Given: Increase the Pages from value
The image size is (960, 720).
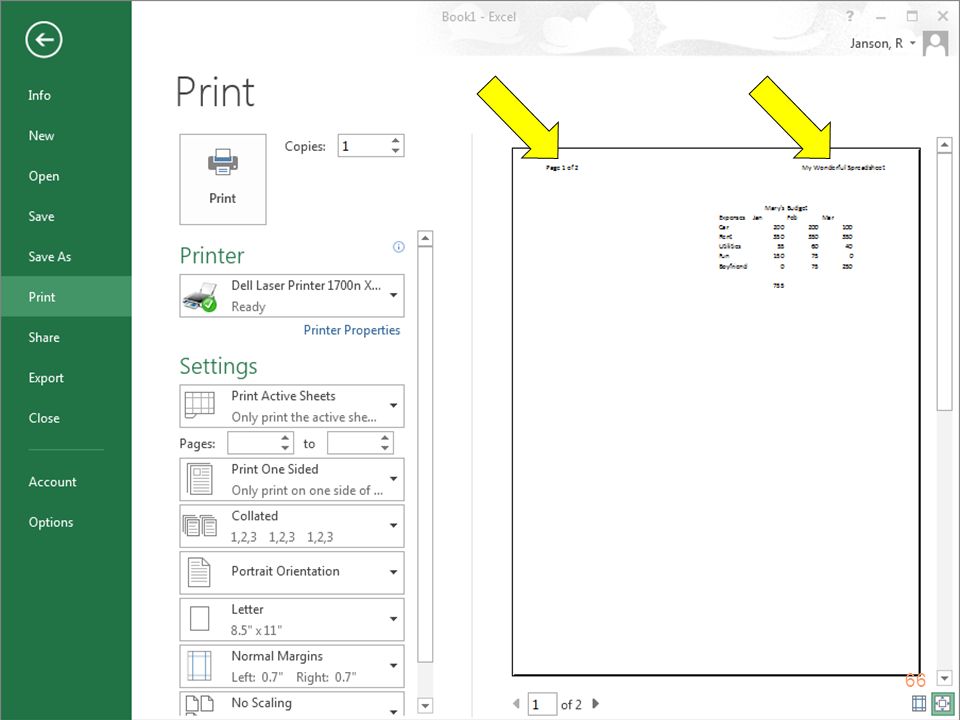Looking at the screenshot, I should click(x=285, y=438).
